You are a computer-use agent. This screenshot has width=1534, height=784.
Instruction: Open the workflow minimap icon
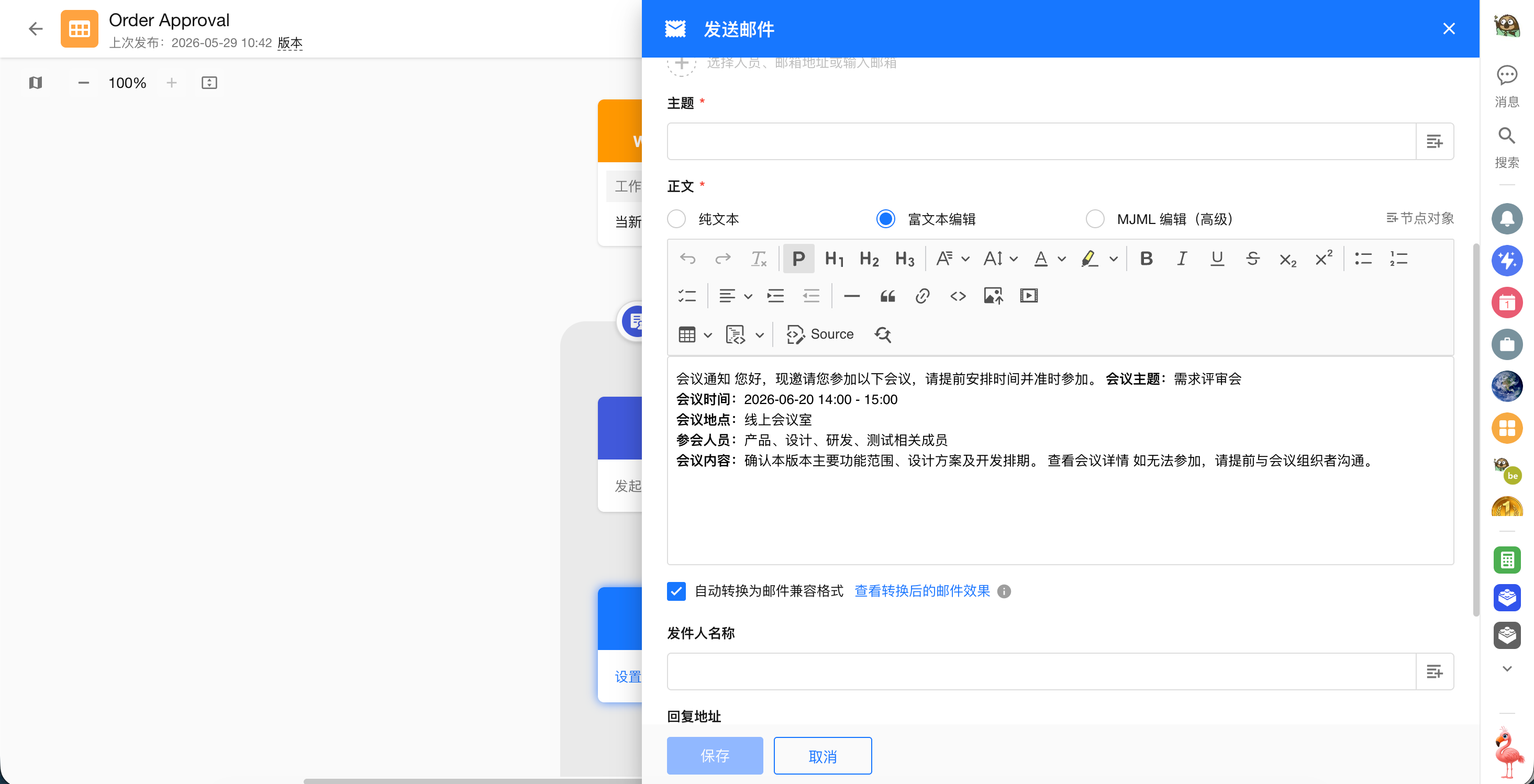[x=36, y=83]
